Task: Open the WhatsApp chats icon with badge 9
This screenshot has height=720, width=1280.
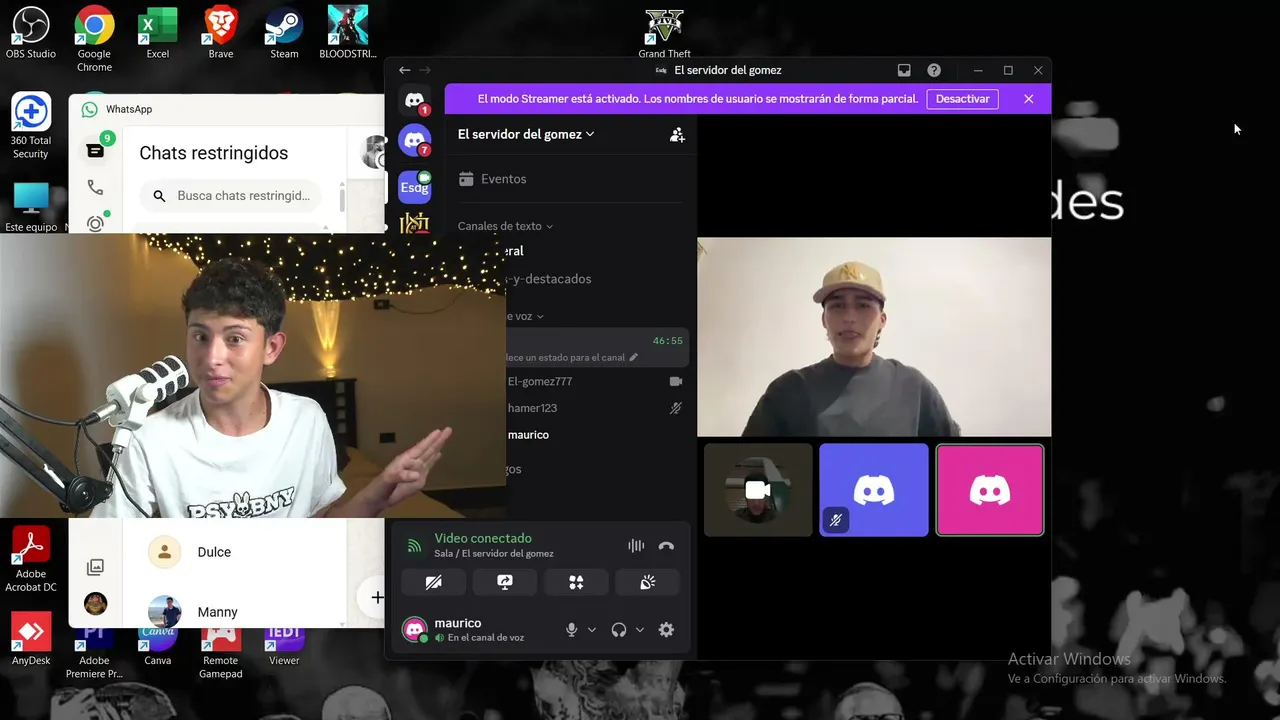Action: coord(96,150)
